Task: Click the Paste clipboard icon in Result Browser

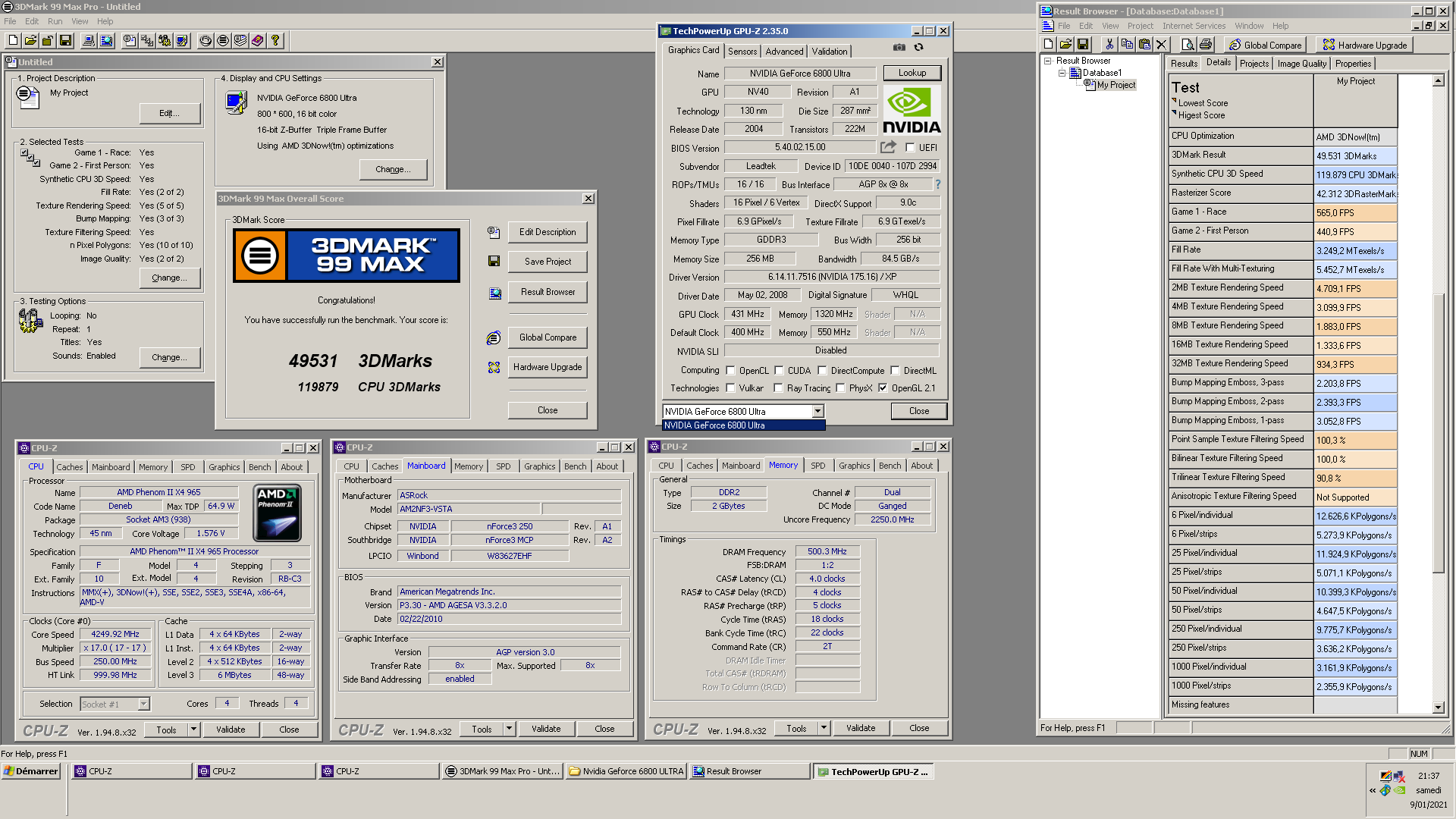Action: 1144,45
